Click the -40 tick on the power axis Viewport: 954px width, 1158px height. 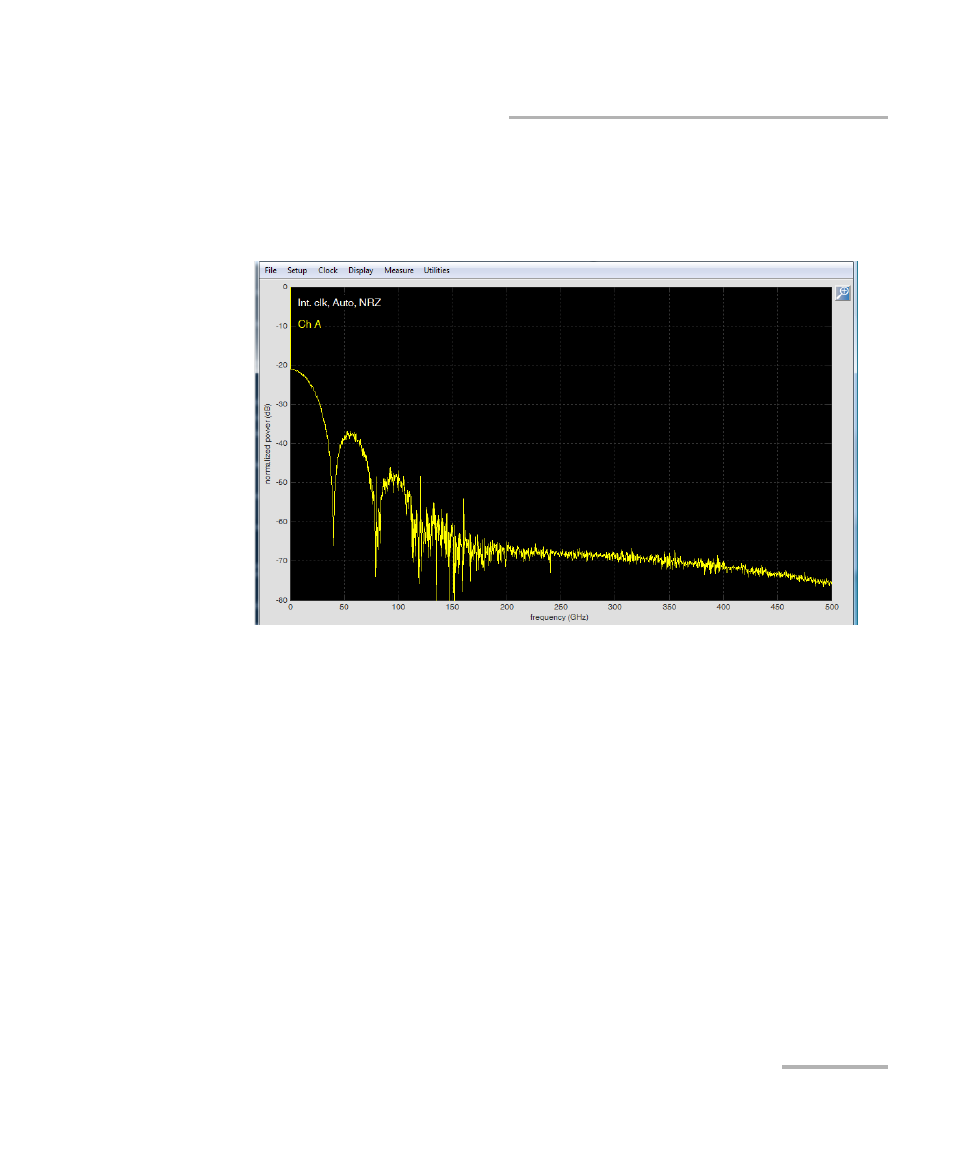281,443
